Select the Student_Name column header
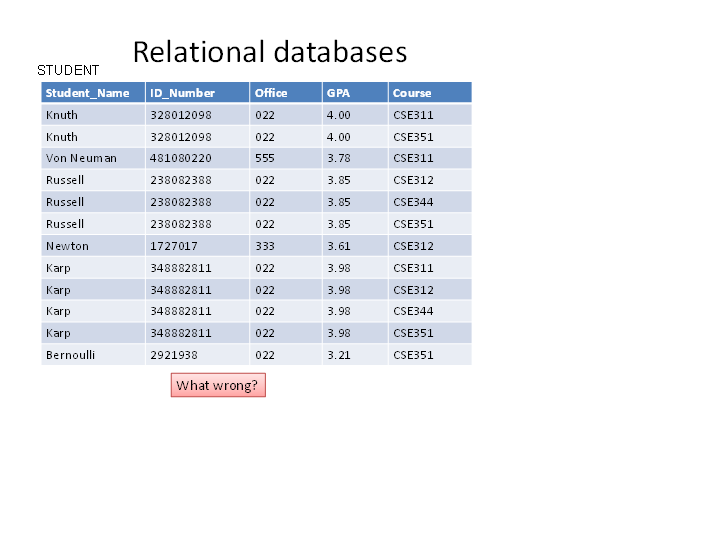Viewport: 720px width, 540px height. pyautogui.click(x=93, y=93)
